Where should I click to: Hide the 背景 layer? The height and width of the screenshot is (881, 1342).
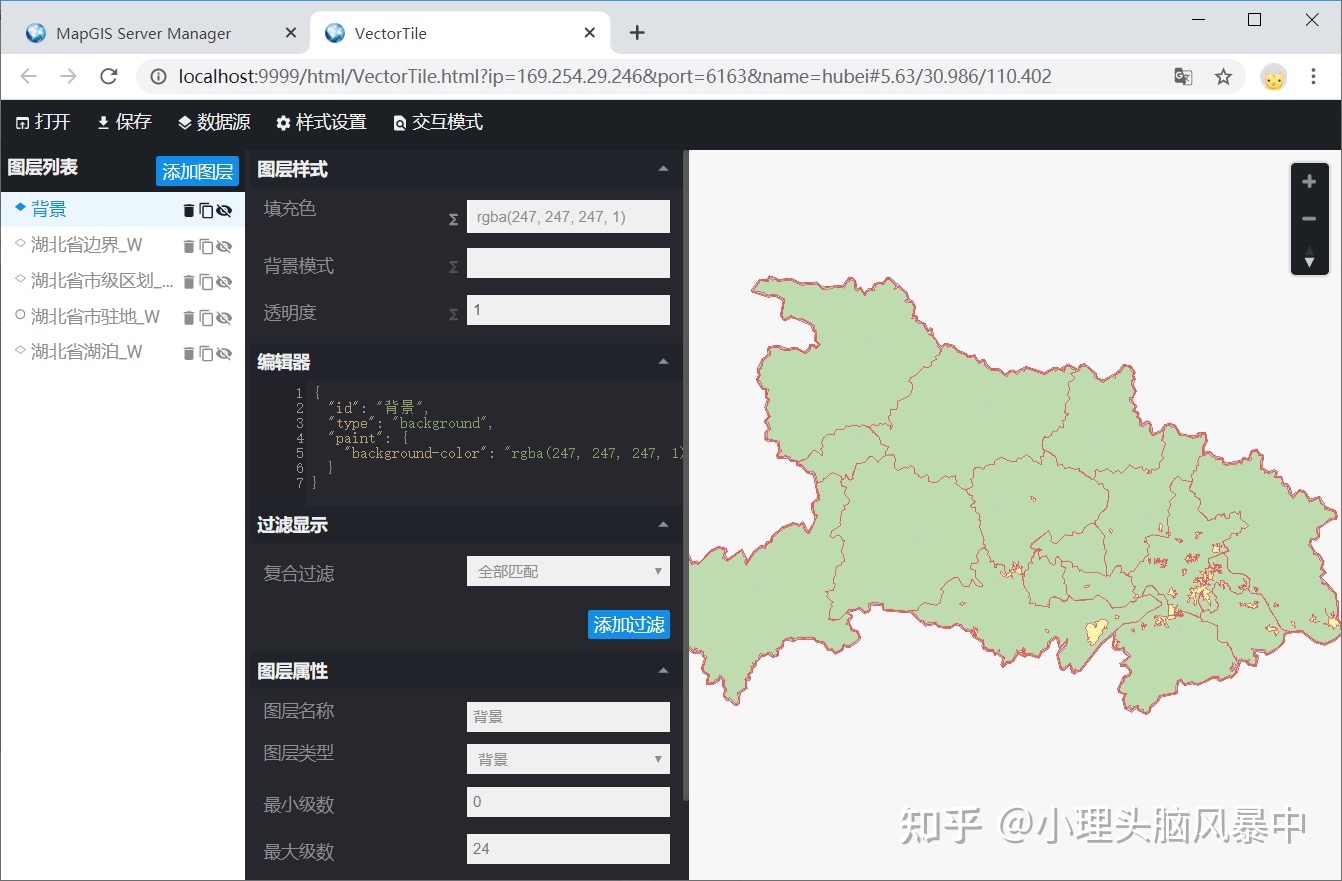(x=224, y=210)
